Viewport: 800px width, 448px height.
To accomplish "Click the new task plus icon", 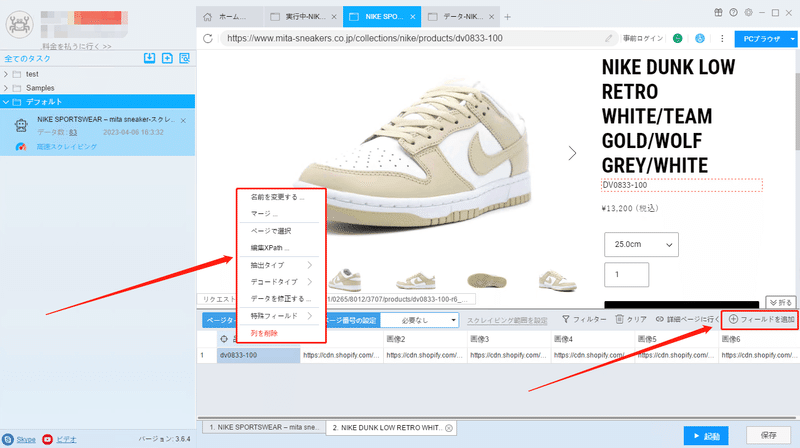I will (167, 58).
